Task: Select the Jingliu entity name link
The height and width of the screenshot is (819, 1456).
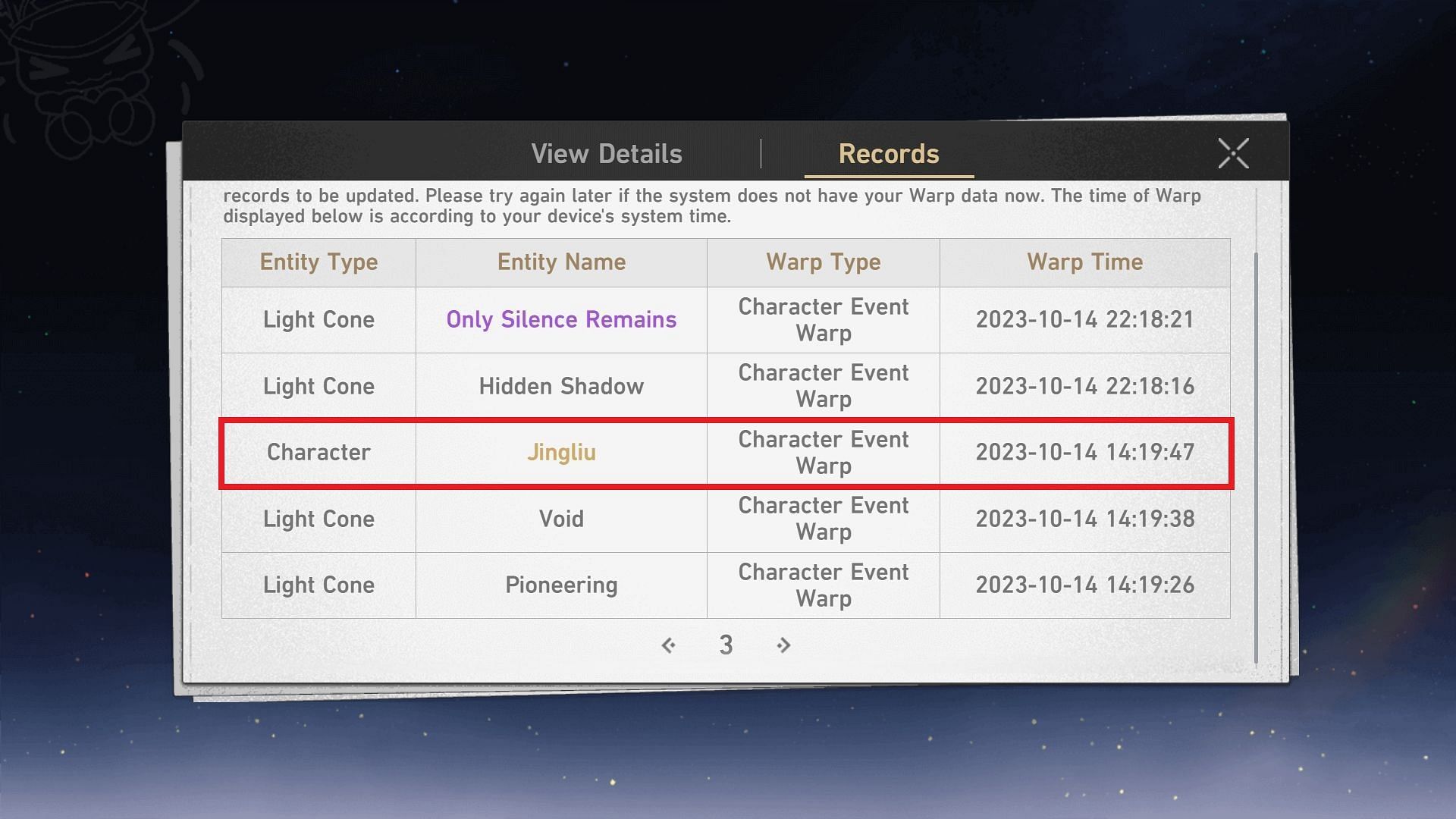Action: click(x=561, y=451)
